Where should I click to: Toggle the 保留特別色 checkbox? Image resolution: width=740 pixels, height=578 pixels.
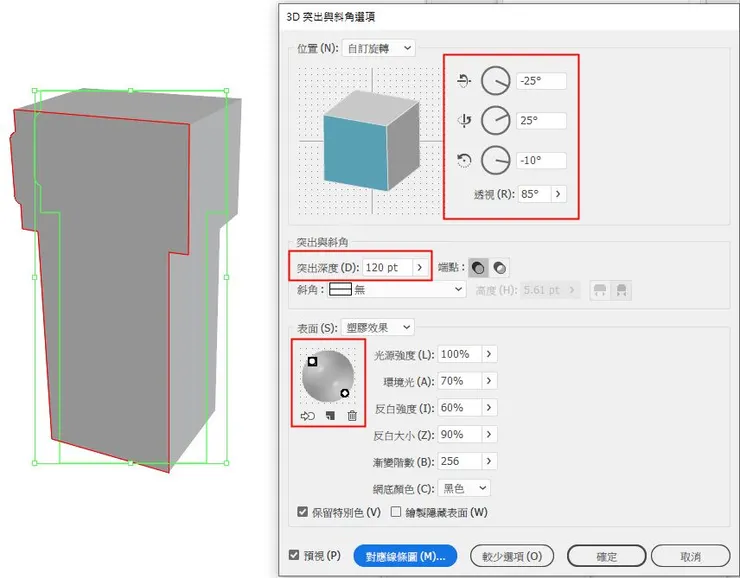point(303,512)
